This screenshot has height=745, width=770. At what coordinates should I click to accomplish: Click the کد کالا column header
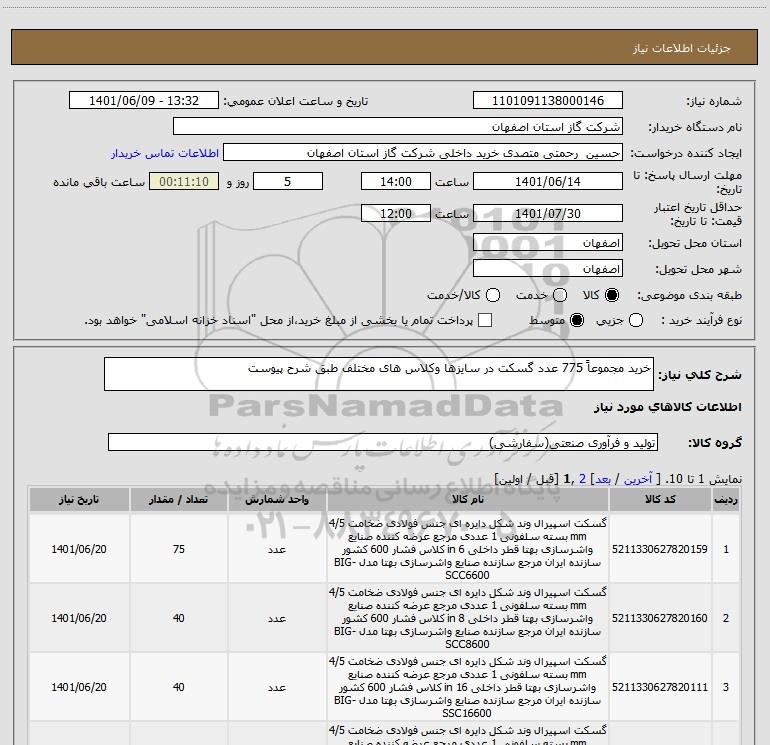660,499
